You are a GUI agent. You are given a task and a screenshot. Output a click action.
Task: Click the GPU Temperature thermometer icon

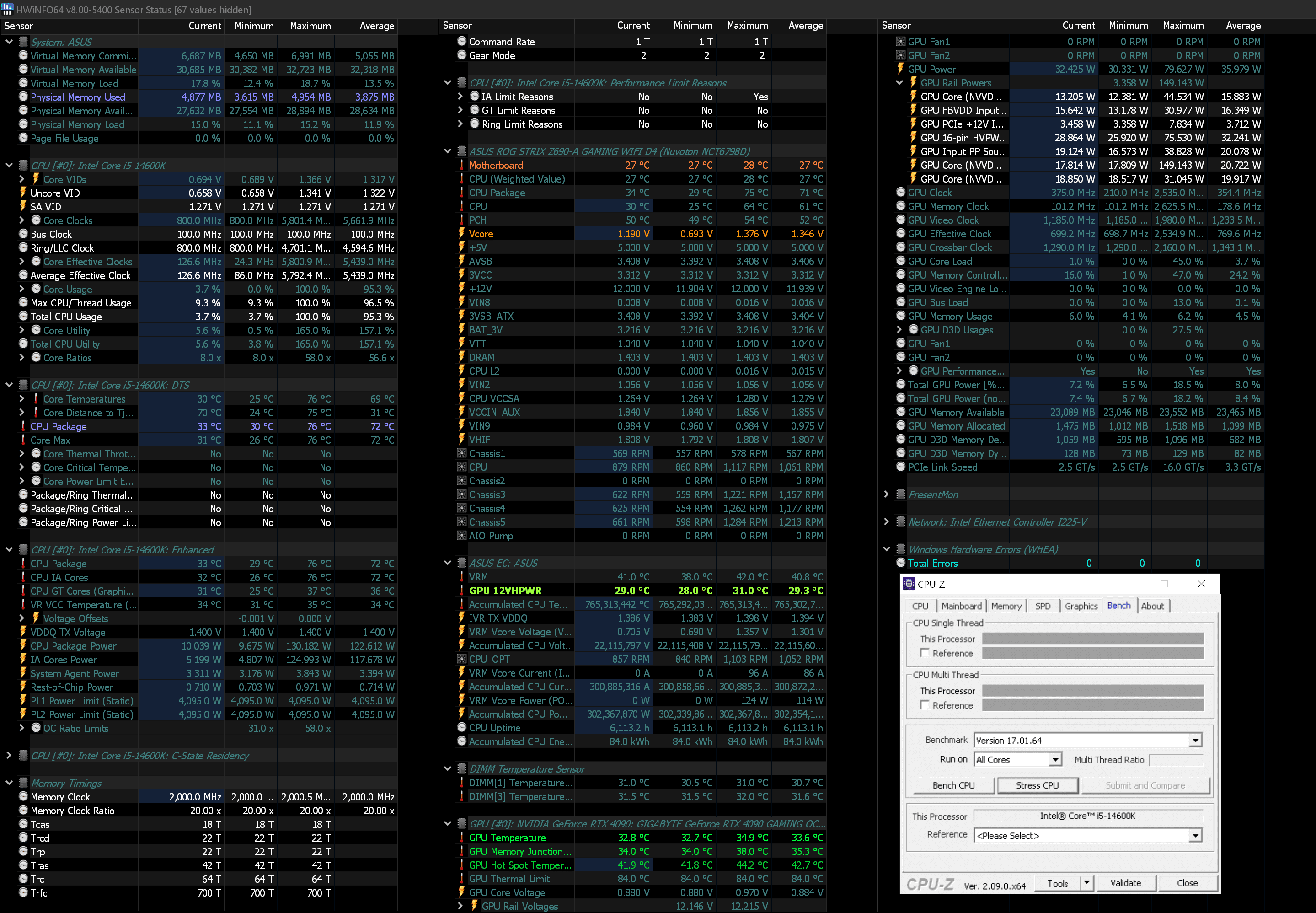[x=461, y=838]
